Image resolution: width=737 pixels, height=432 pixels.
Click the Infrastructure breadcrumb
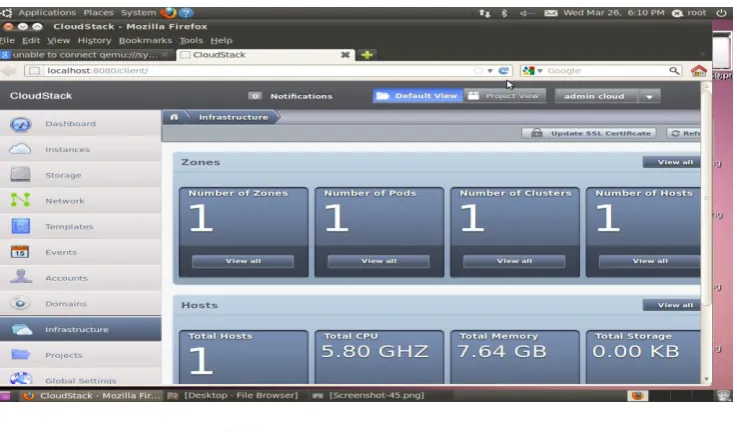[x=233, y=117]
